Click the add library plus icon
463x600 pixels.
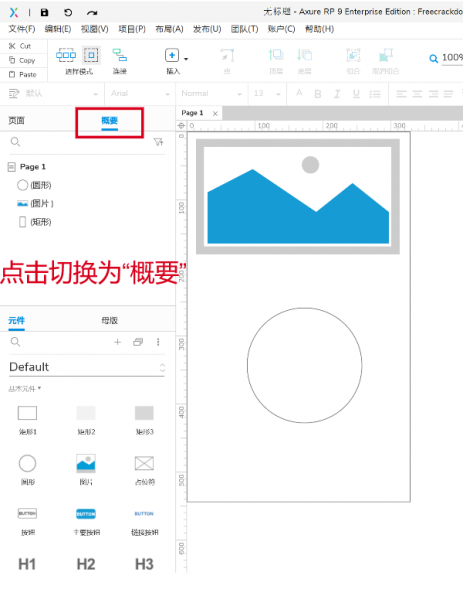point(117,342)
